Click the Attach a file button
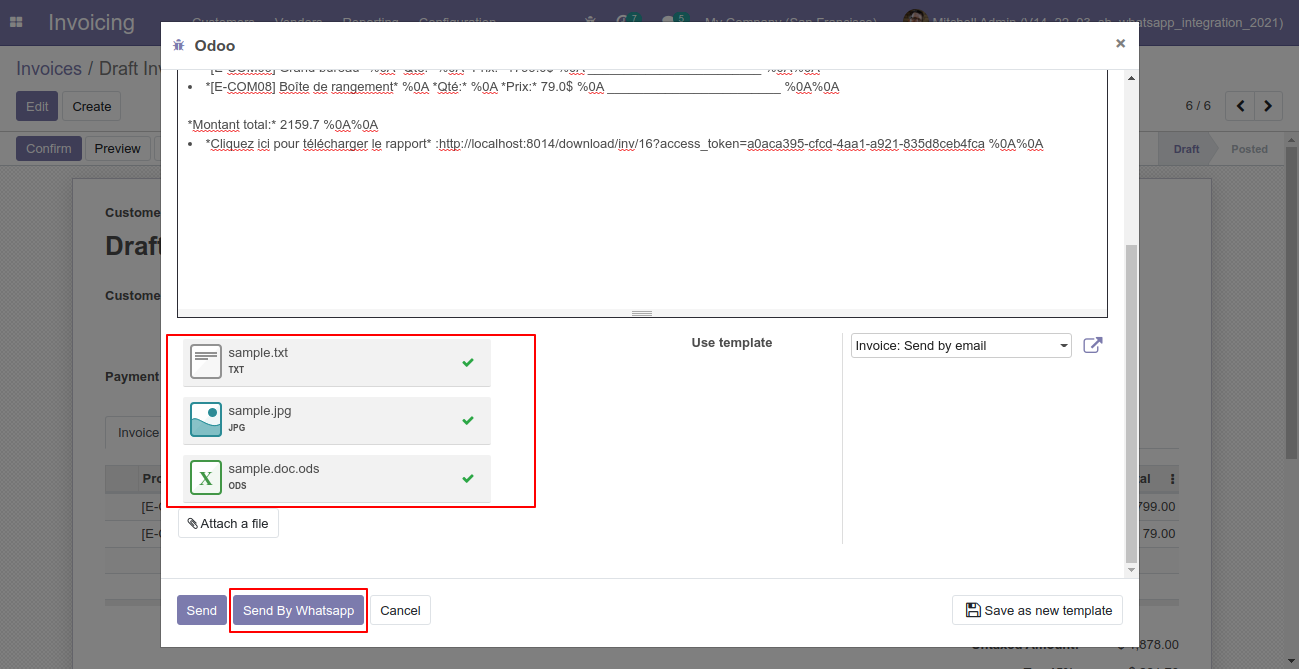This screenshot has width=1299, height=669. [228, 523]
